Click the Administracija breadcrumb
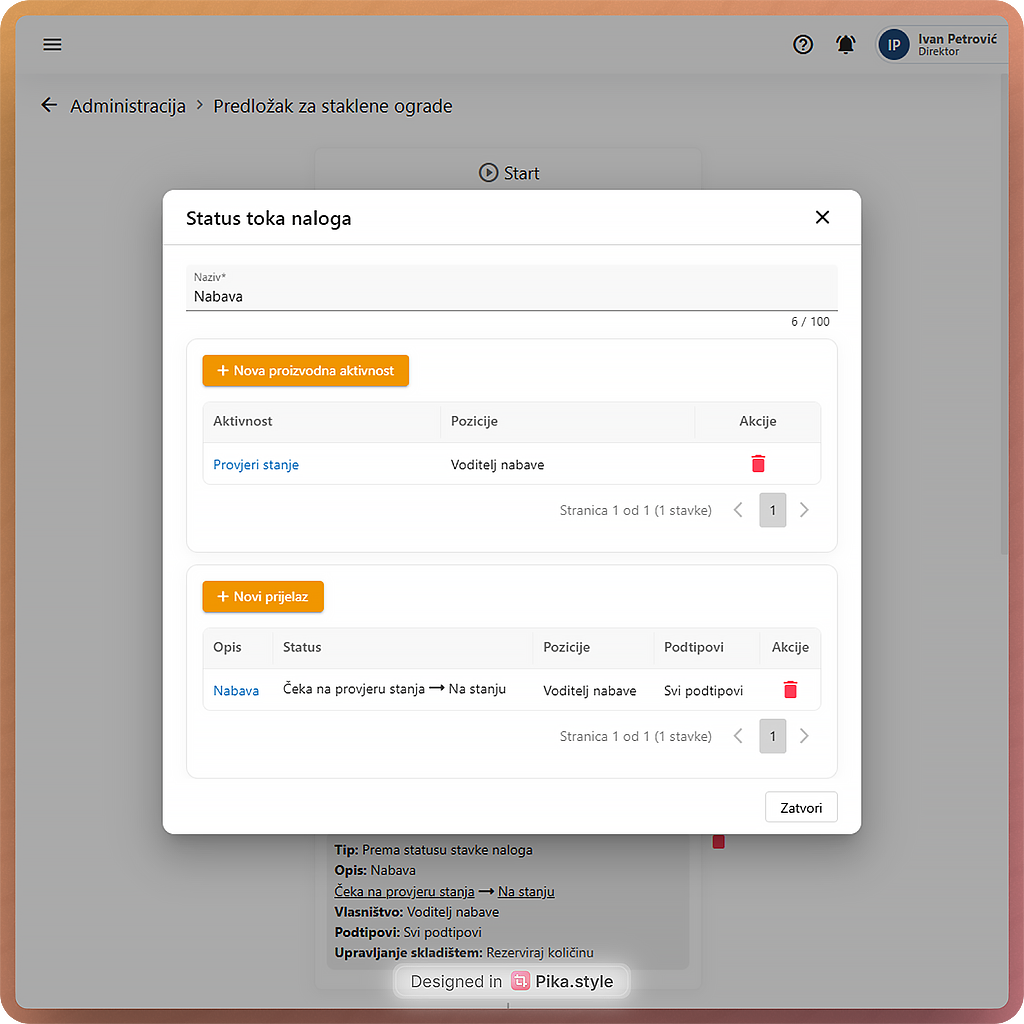The image size is (1024, 1024). tap(128, 106)
